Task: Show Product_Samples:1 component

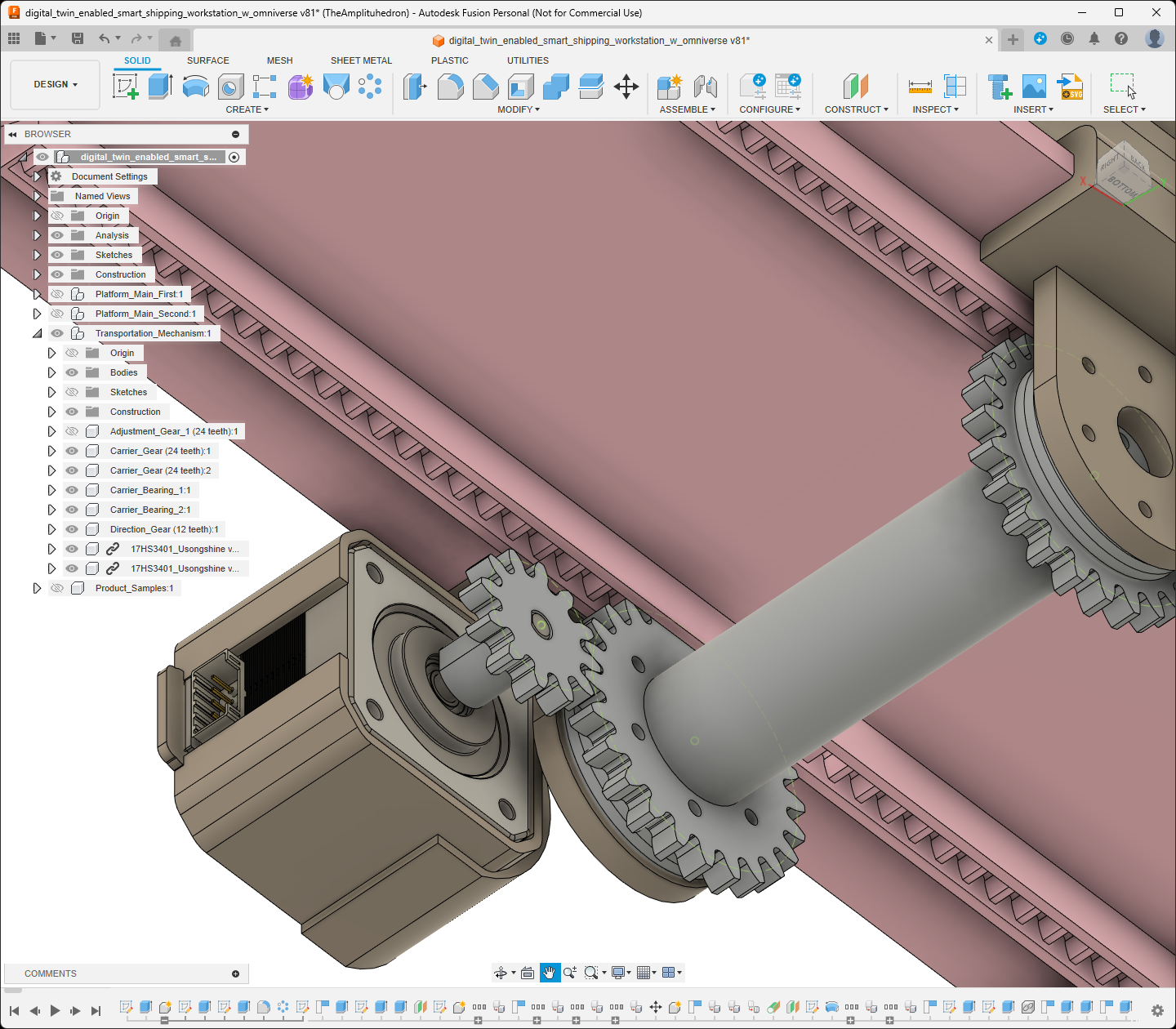Action: click(57, 588)
